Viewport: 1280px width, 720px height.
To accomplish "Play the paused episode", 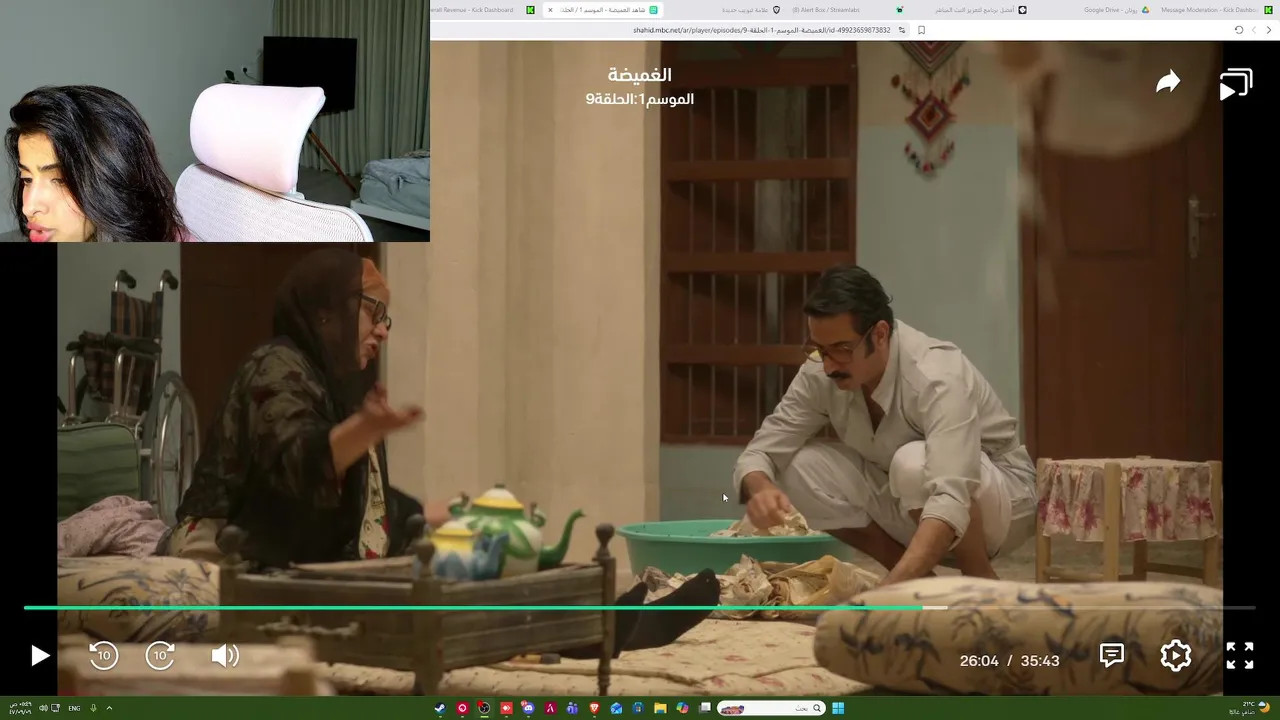I will 39,656.
